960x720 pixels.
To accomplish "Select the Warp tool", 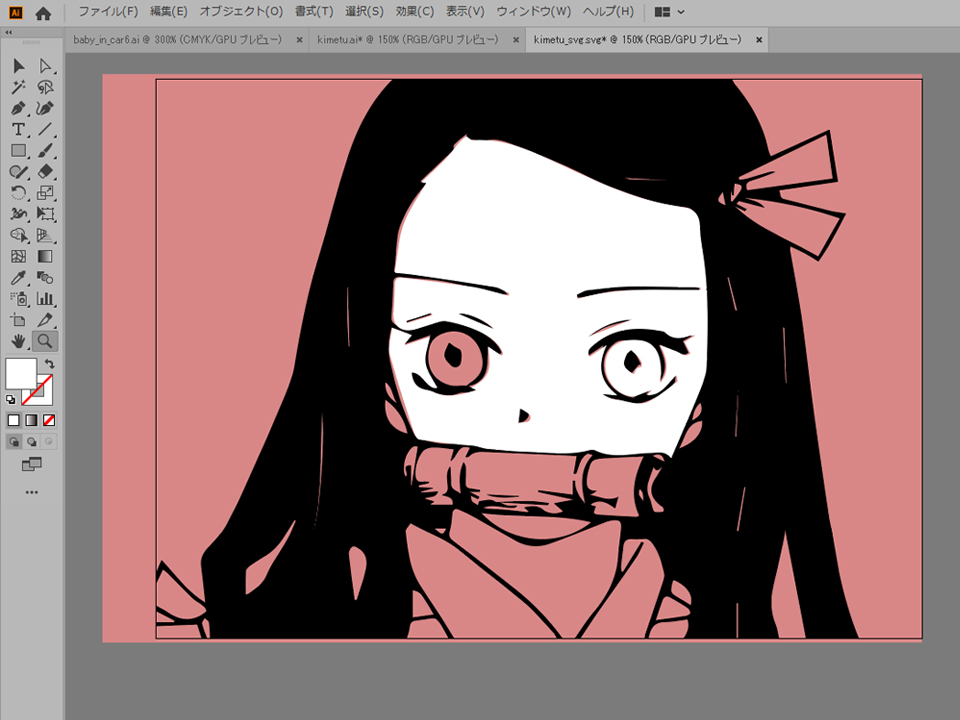I will (x=18, y=214).
